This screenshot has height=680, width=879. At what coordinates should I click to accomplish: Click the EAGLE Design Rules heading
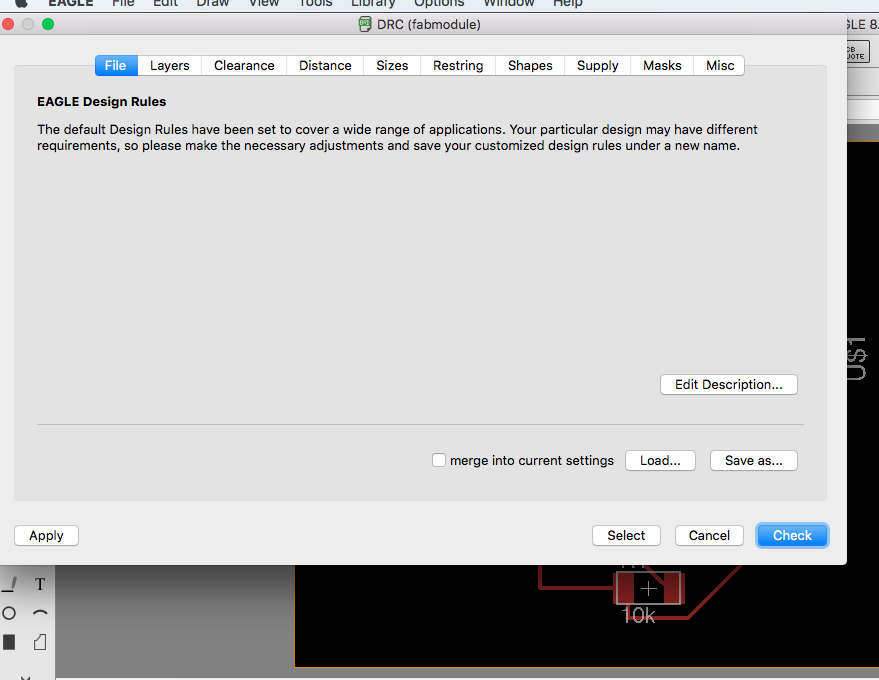tap(101, 101)
